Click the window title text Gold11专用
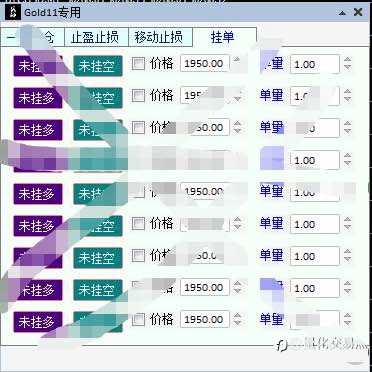Viewport: 372px width, 372px height. point(52,13)
